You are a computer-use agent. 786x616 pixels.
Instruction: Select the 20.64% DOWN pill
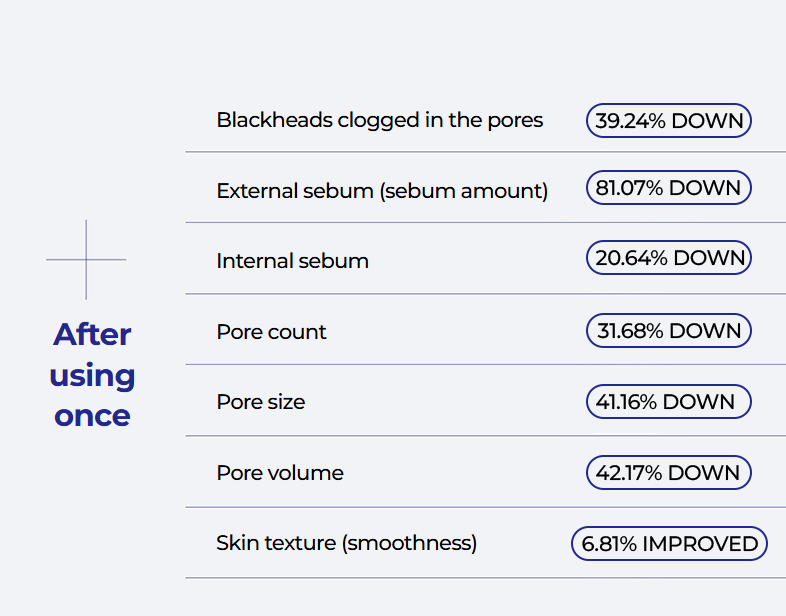(669, 258)
